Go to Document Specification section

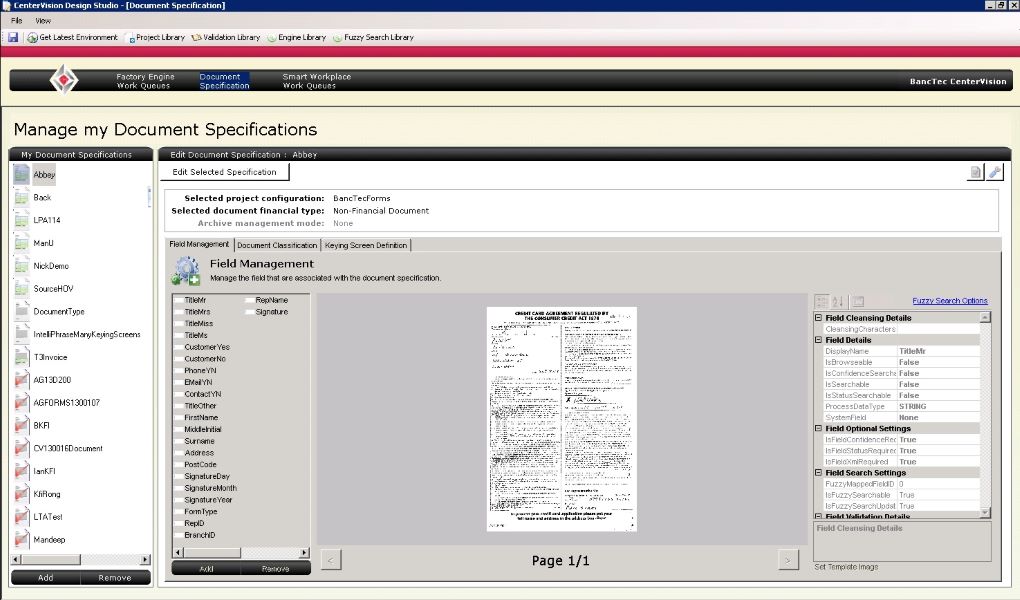coord(224,81)
